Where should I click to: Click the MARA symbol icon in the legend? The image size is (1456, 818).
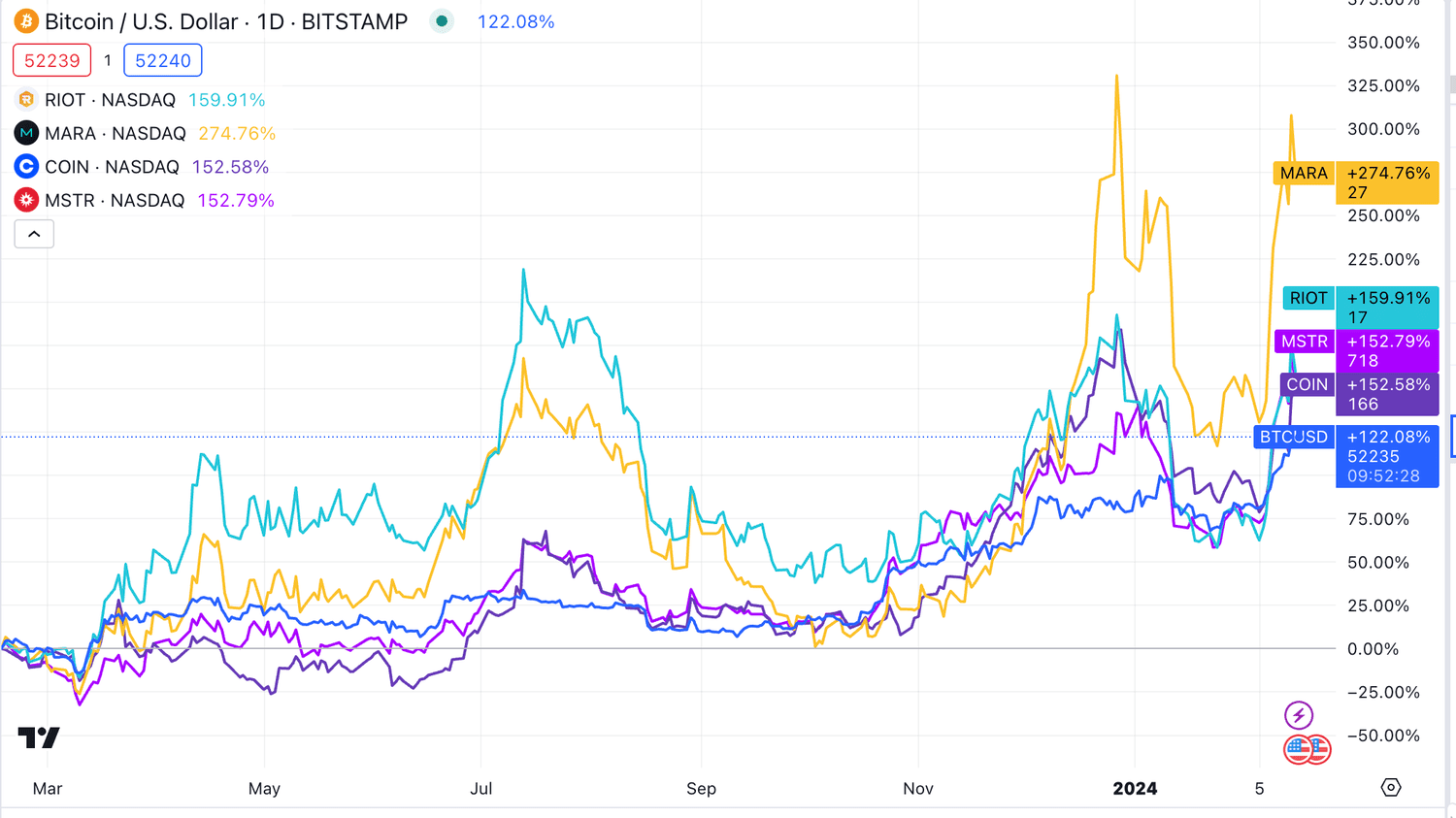point(24,133)
